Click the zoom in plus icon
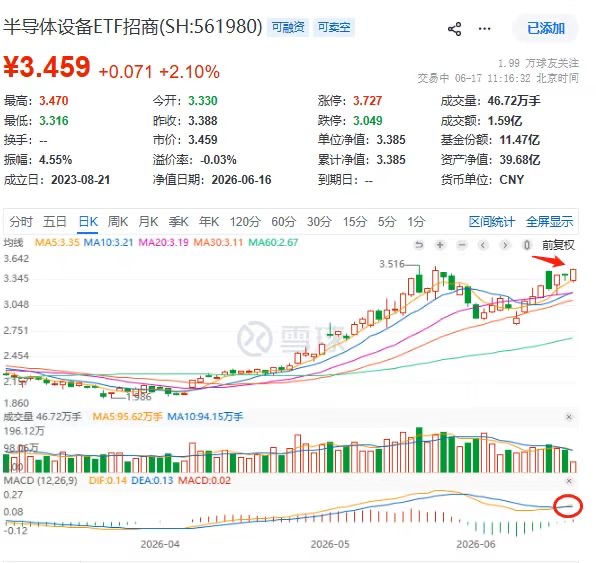 [x=440, y=245]
